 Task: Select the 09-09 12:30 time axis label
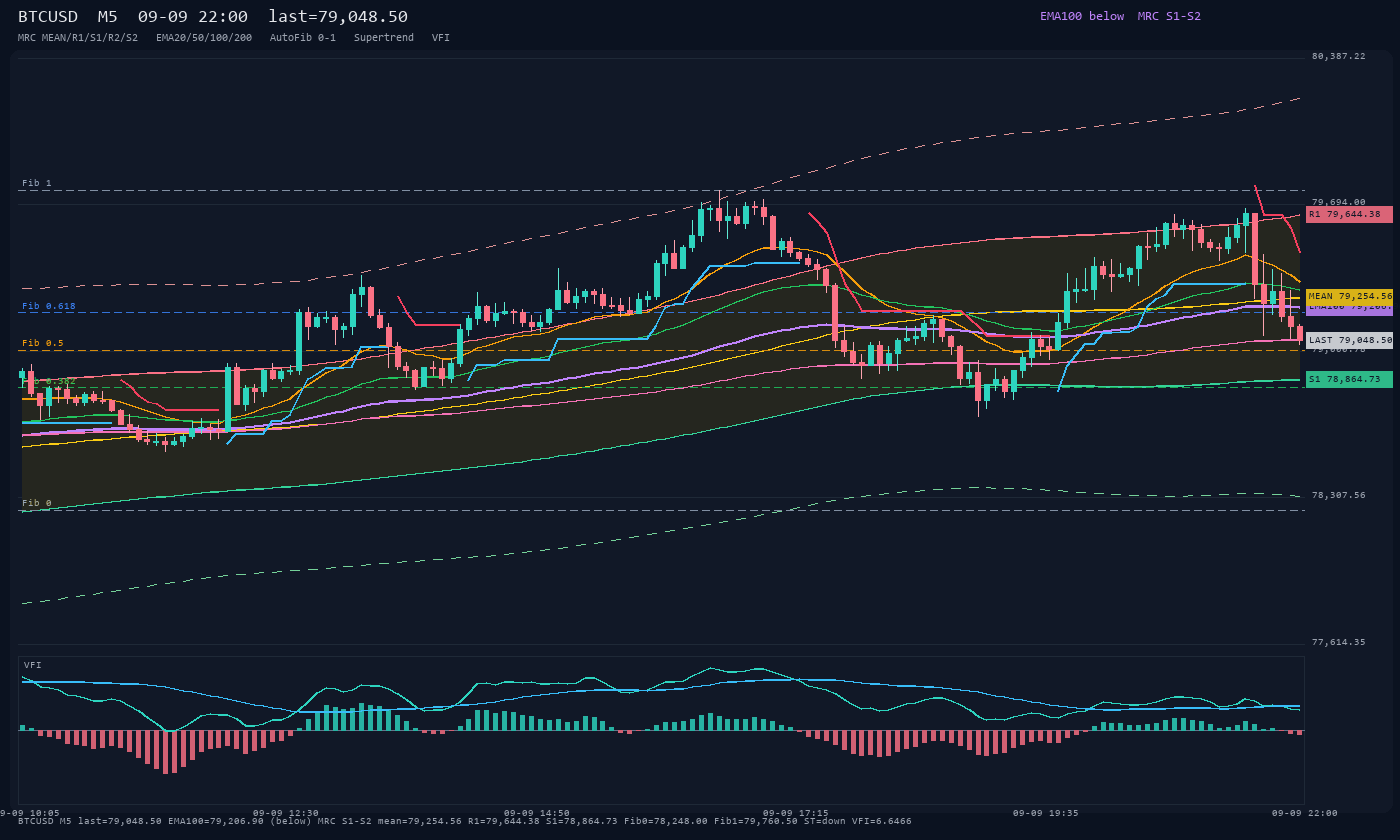tap(286, 813)
